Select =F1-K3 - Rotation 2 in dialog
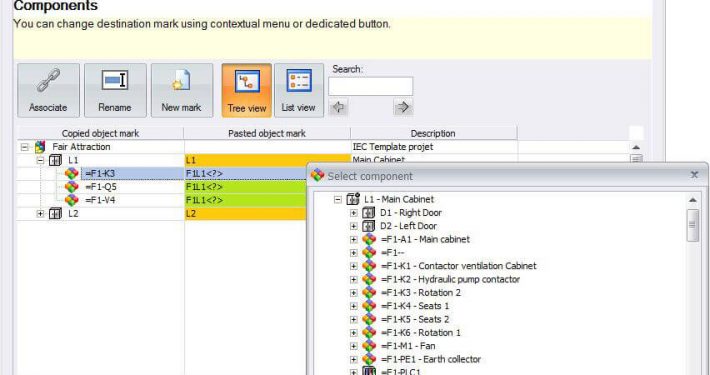 421,293
